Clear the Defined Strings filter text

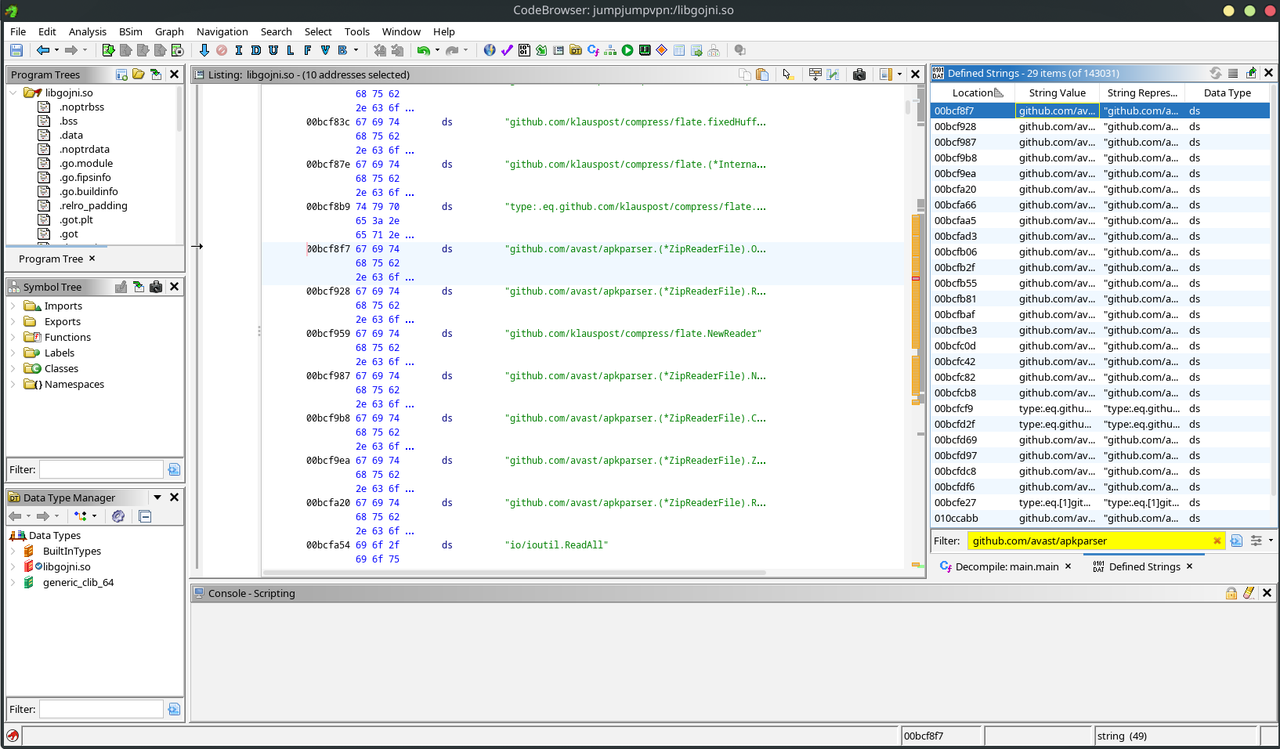(x=1217, y=540)
